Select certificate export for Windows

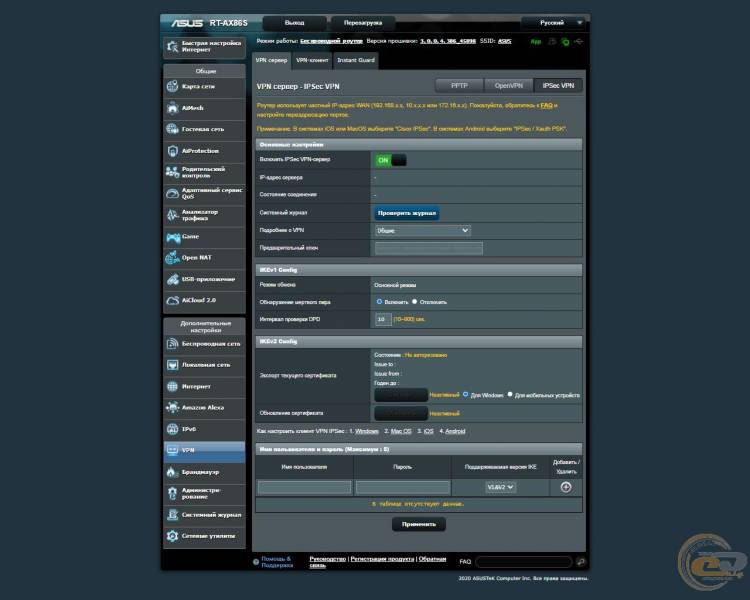(x=465, y=395)
